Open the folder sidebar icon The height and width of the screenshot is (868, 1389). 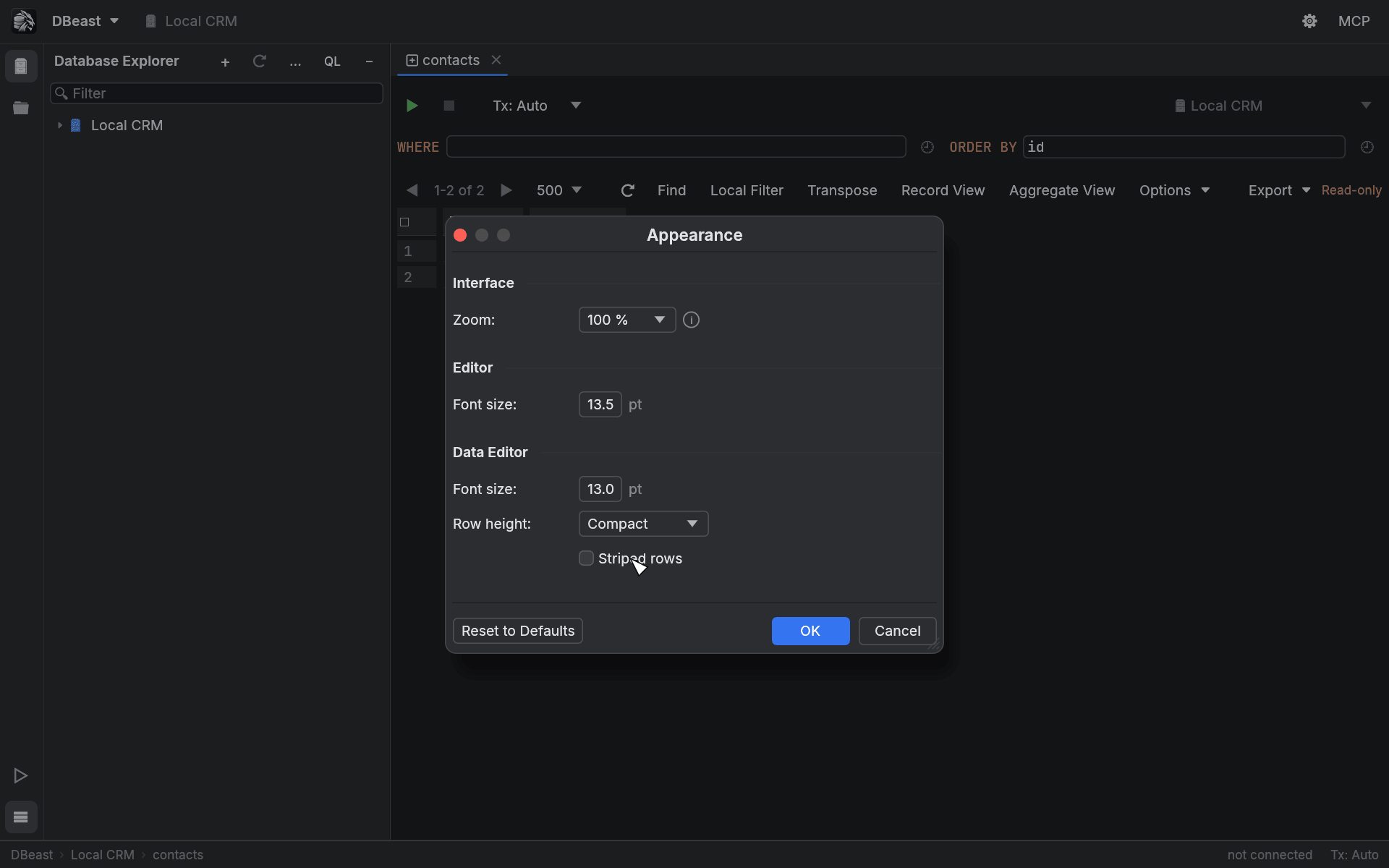coord(21,108)
